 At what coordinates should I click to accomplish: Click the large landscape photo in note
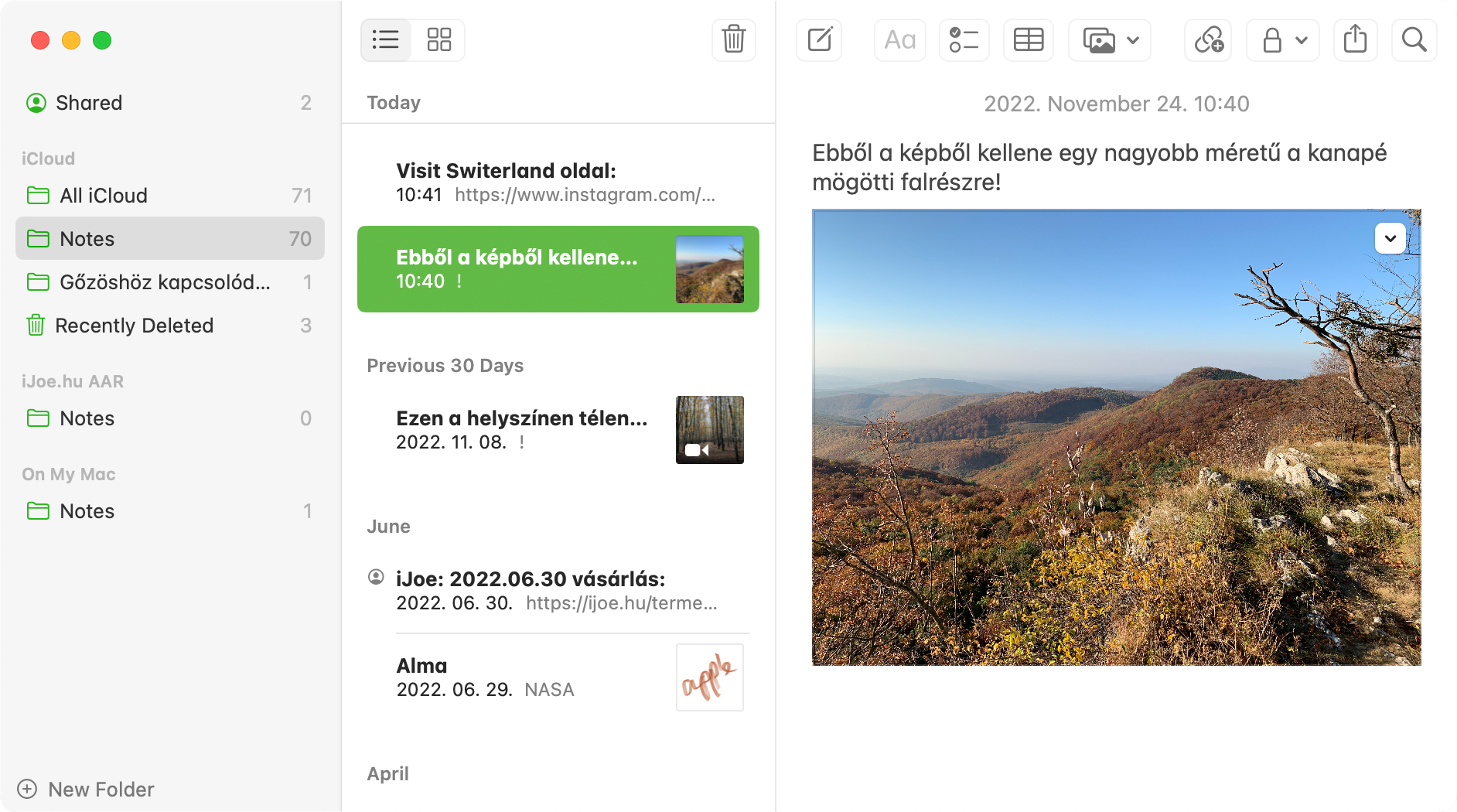[1117, 437]
